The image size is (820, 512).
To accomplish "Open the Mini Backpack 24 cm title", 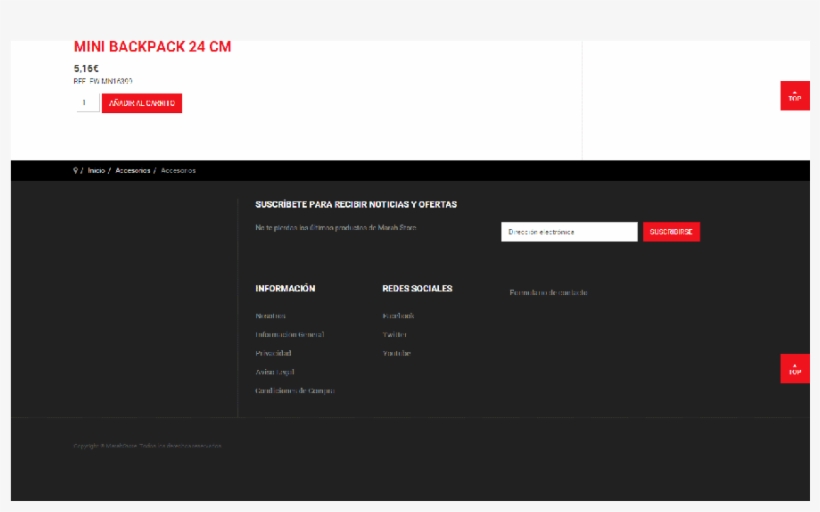I will pyautogui.click(x=152, y=47).
